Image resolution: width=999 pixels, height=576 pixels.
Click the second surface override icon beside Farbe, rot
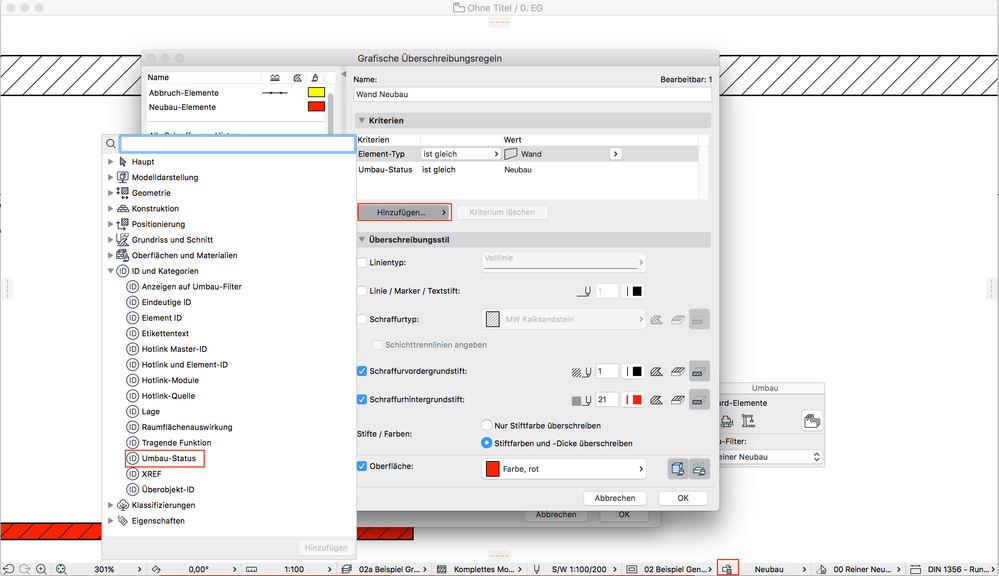point(699,469)
